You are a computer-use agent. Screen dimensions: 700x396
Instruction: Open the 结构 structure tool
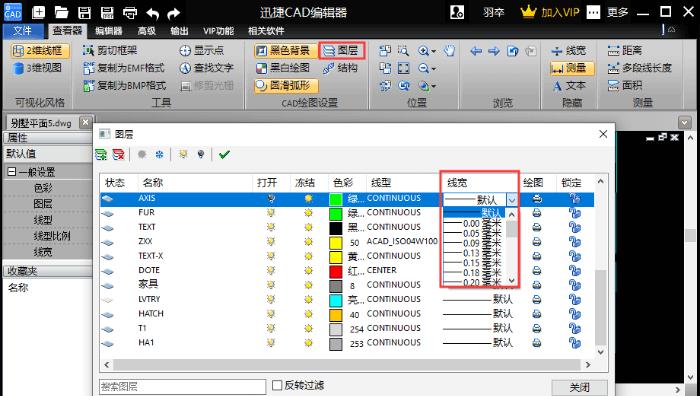tap(341, 68)
